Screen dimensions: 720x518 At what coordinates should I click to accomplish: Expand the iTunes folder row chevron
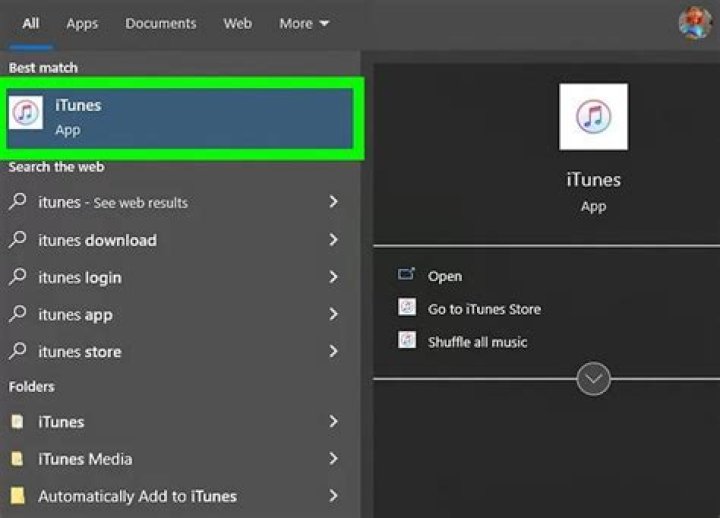tap(334, 421)
